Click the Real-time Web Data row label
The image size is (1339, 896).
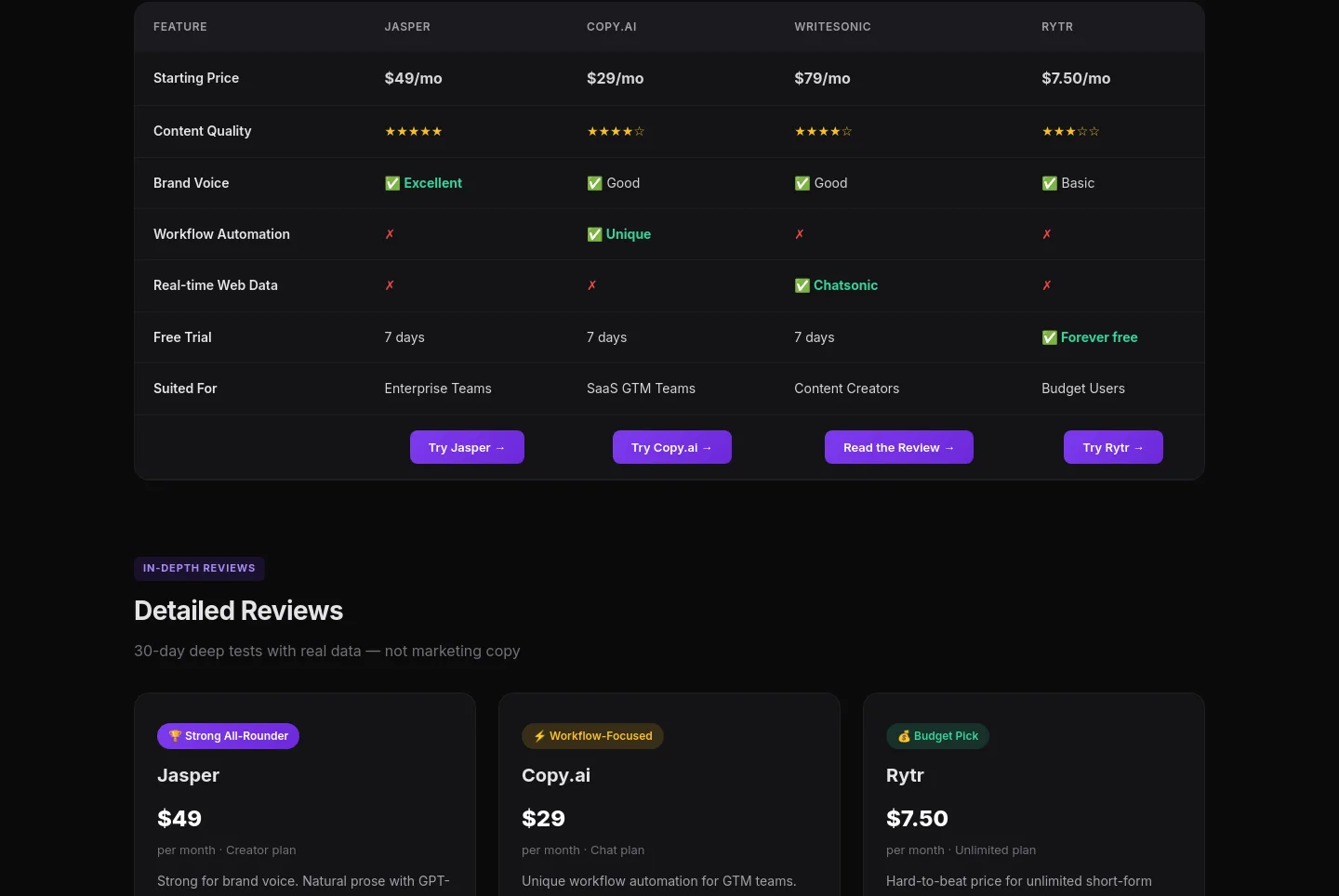point(216,285)
